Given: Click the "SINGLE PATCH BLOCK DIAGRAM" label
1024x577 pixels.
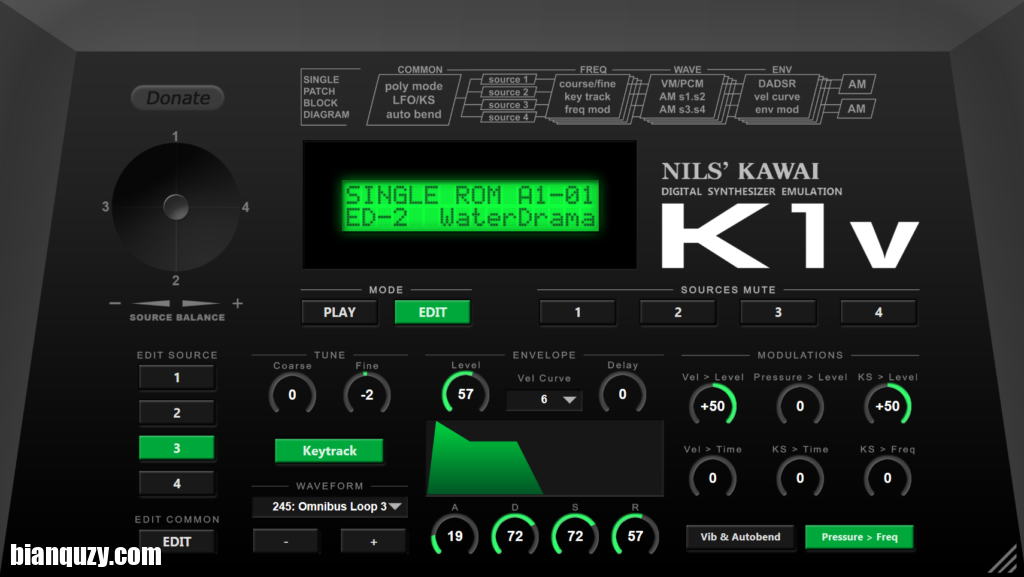Looking at the screenshot, I should (326, 97).
